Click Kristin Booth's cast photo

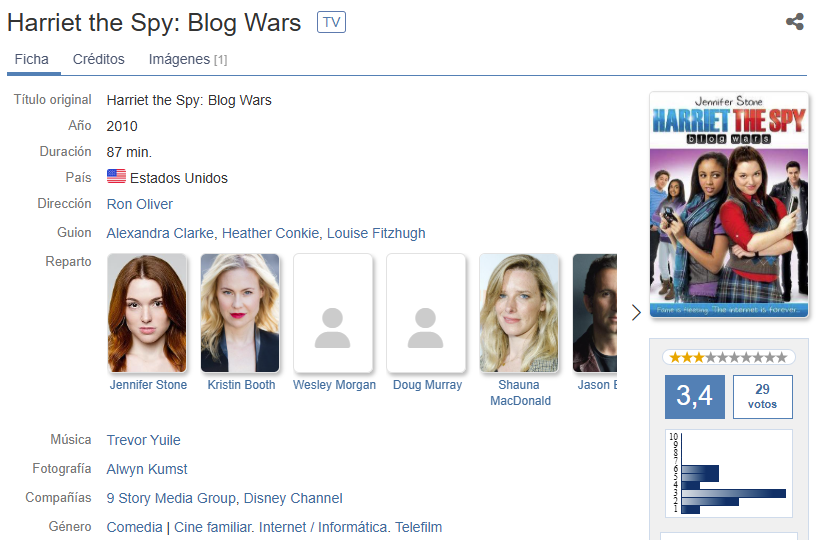(x=240, y=313)
